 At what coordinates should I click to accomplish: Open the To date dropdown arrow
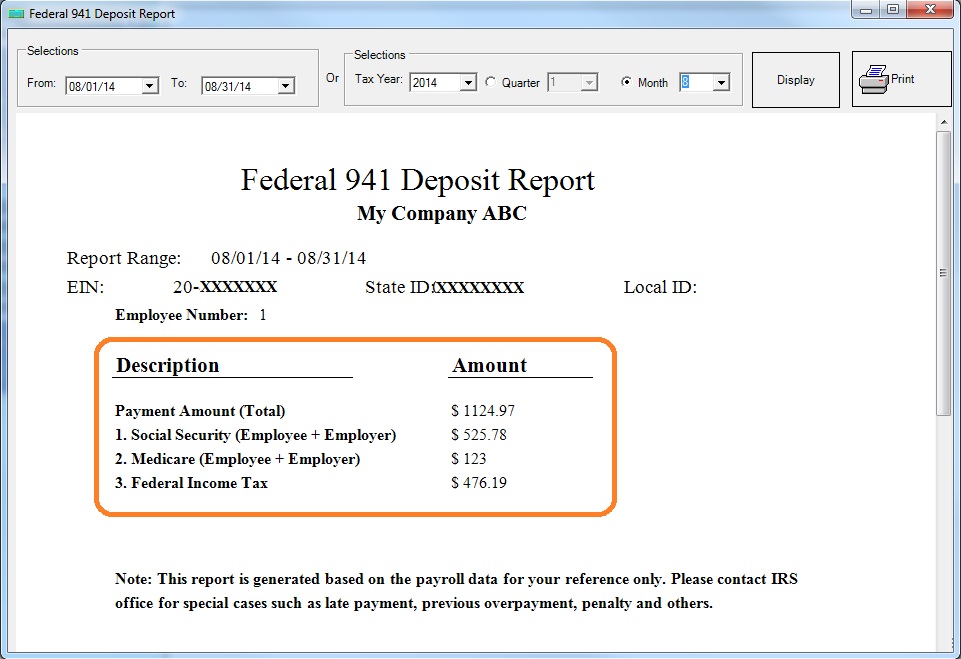click(x=286, y=86)
